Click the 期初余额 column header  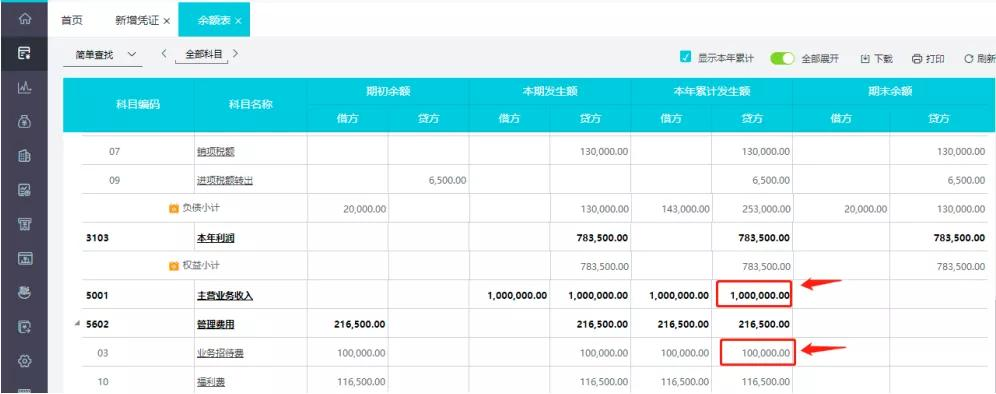click(388, 92)
